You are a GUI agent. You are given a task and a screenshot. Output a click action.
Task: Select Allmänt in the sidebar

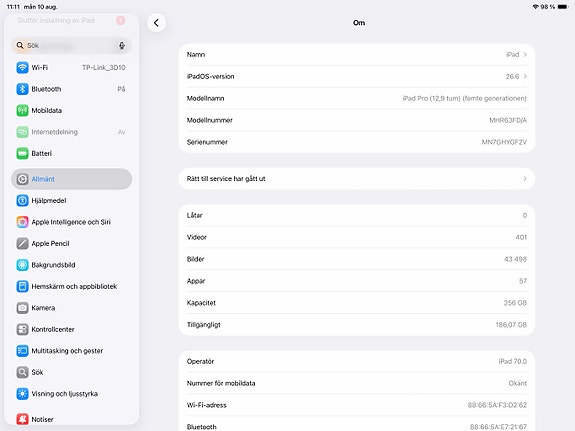click(72, 179)
